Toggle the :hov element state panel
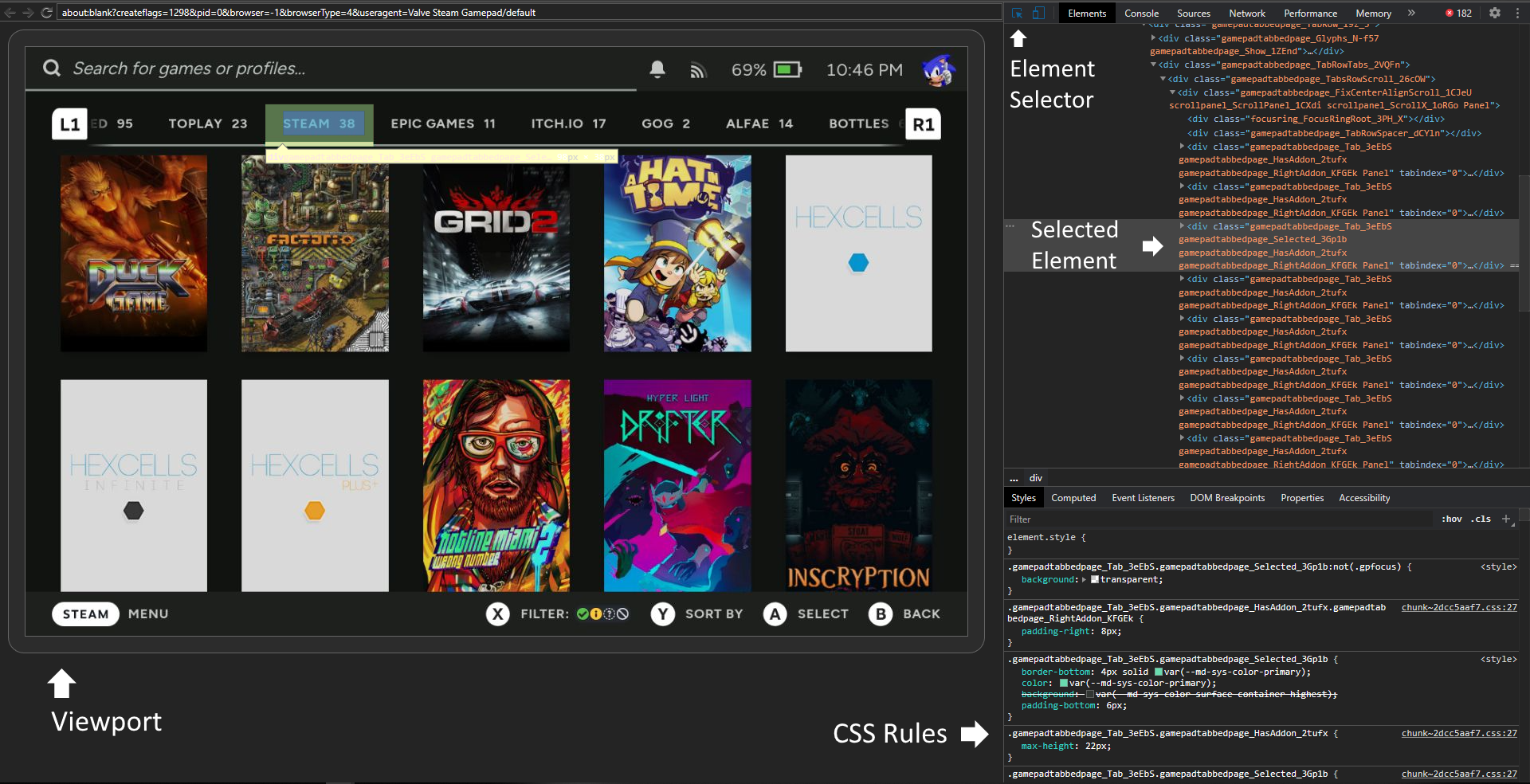 1451,519
